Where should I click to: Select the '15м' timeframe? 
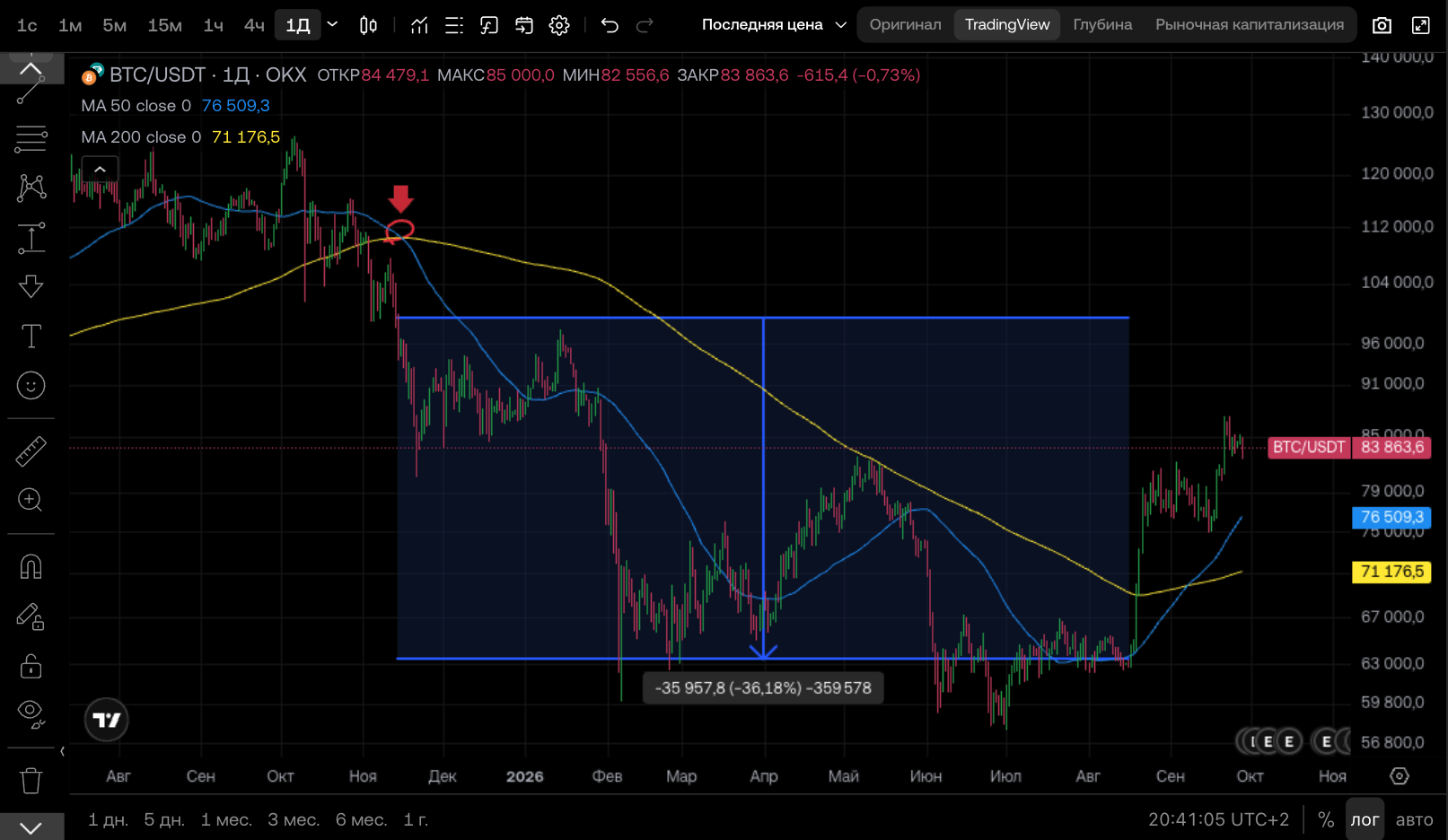pos(164,25)
